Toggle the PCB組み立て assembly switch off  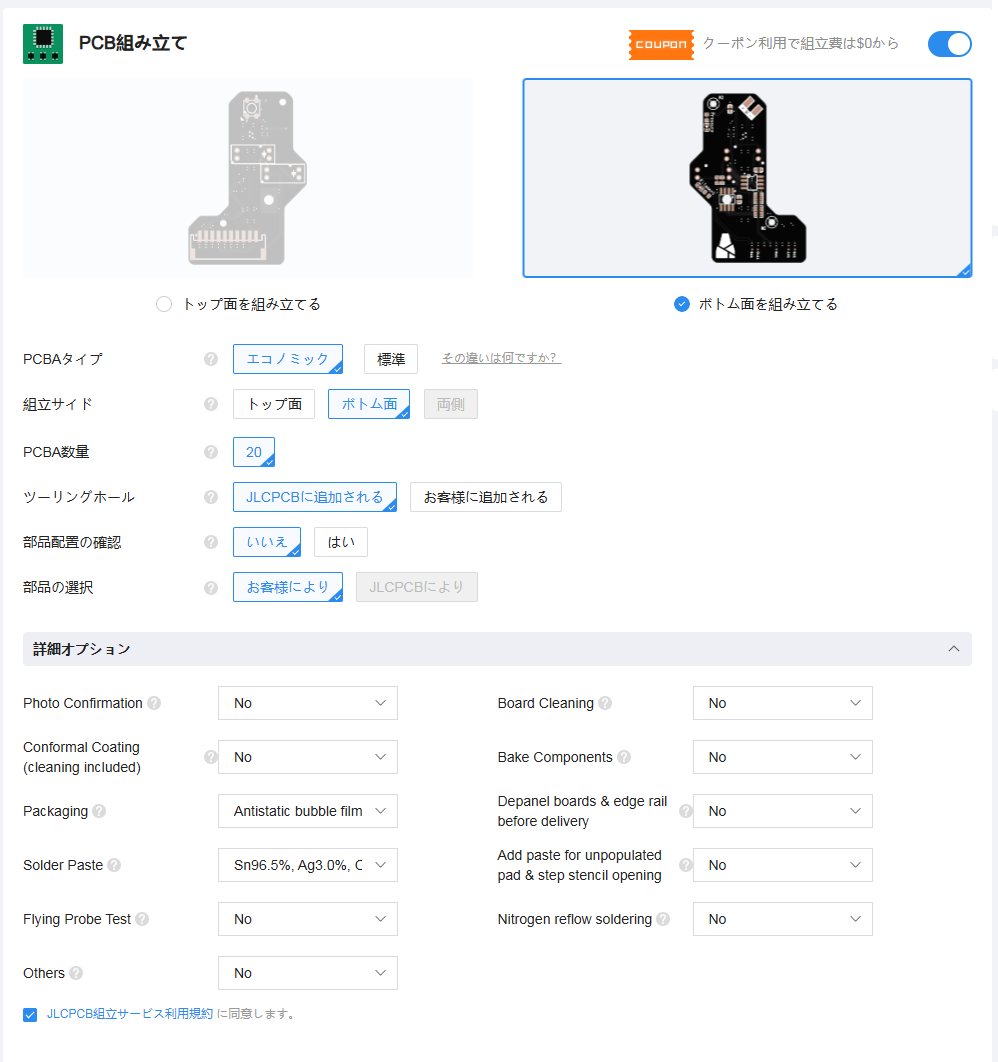tap(949, 44)
